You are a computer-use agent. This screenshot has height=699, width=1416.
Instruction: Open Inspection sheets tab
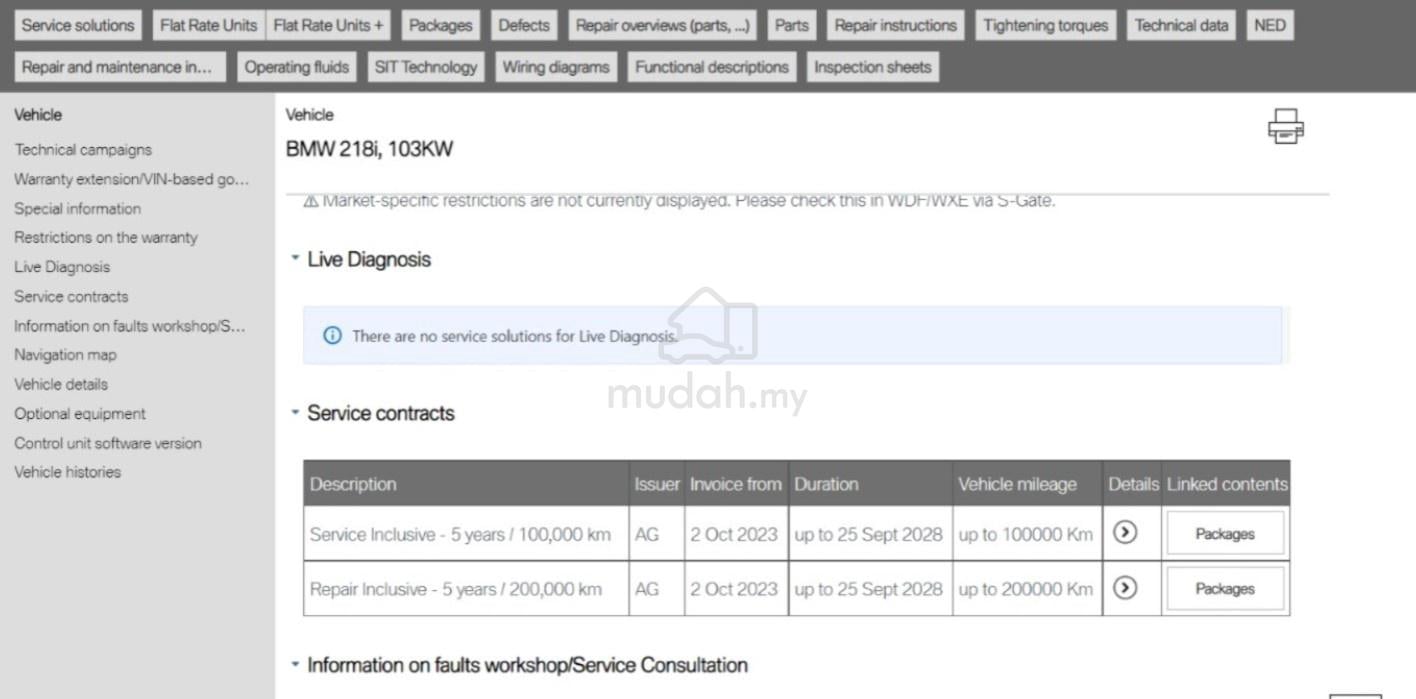(x=872, y=68)
